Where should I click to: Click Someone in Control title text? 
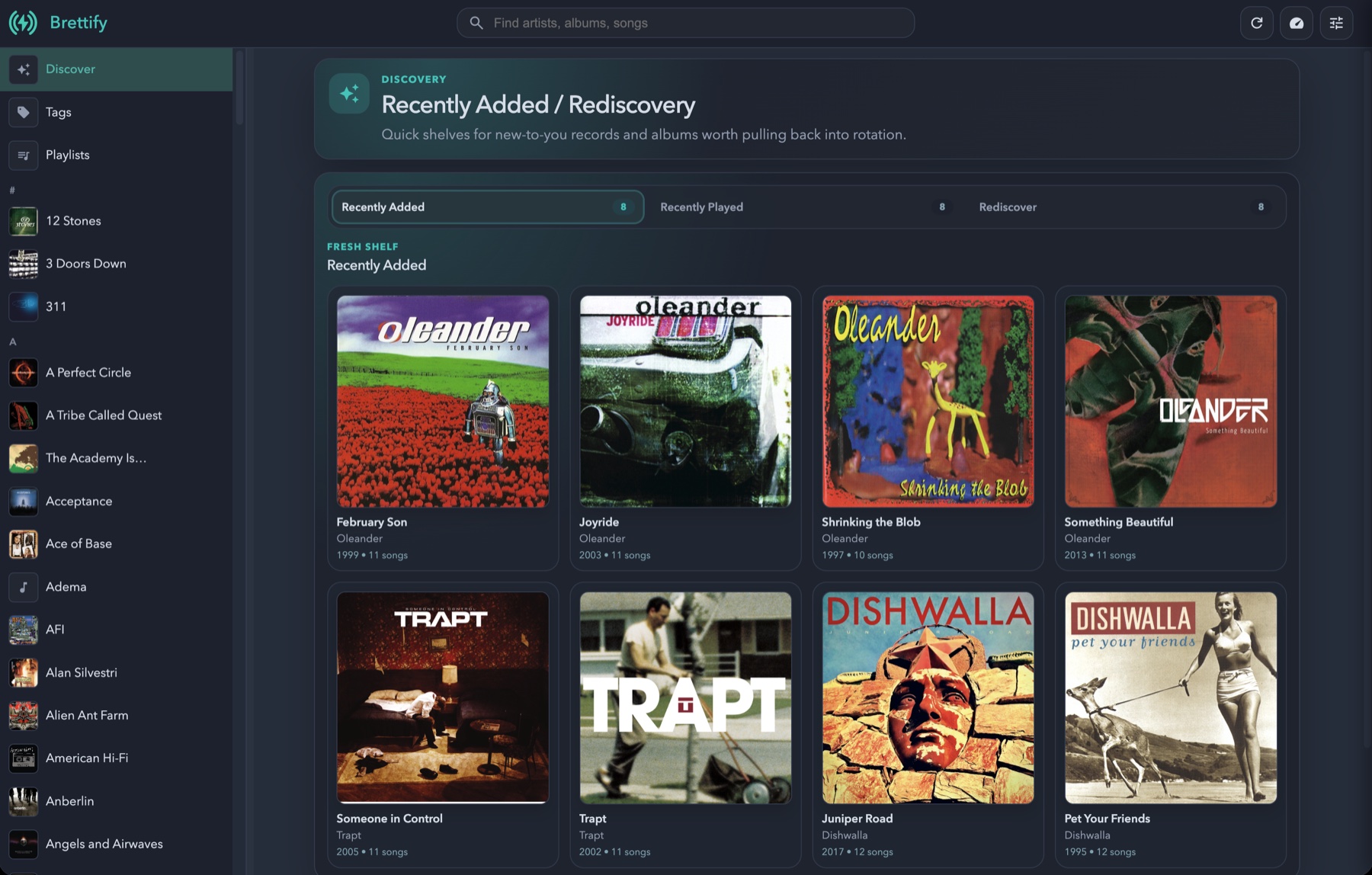point(389,819)
